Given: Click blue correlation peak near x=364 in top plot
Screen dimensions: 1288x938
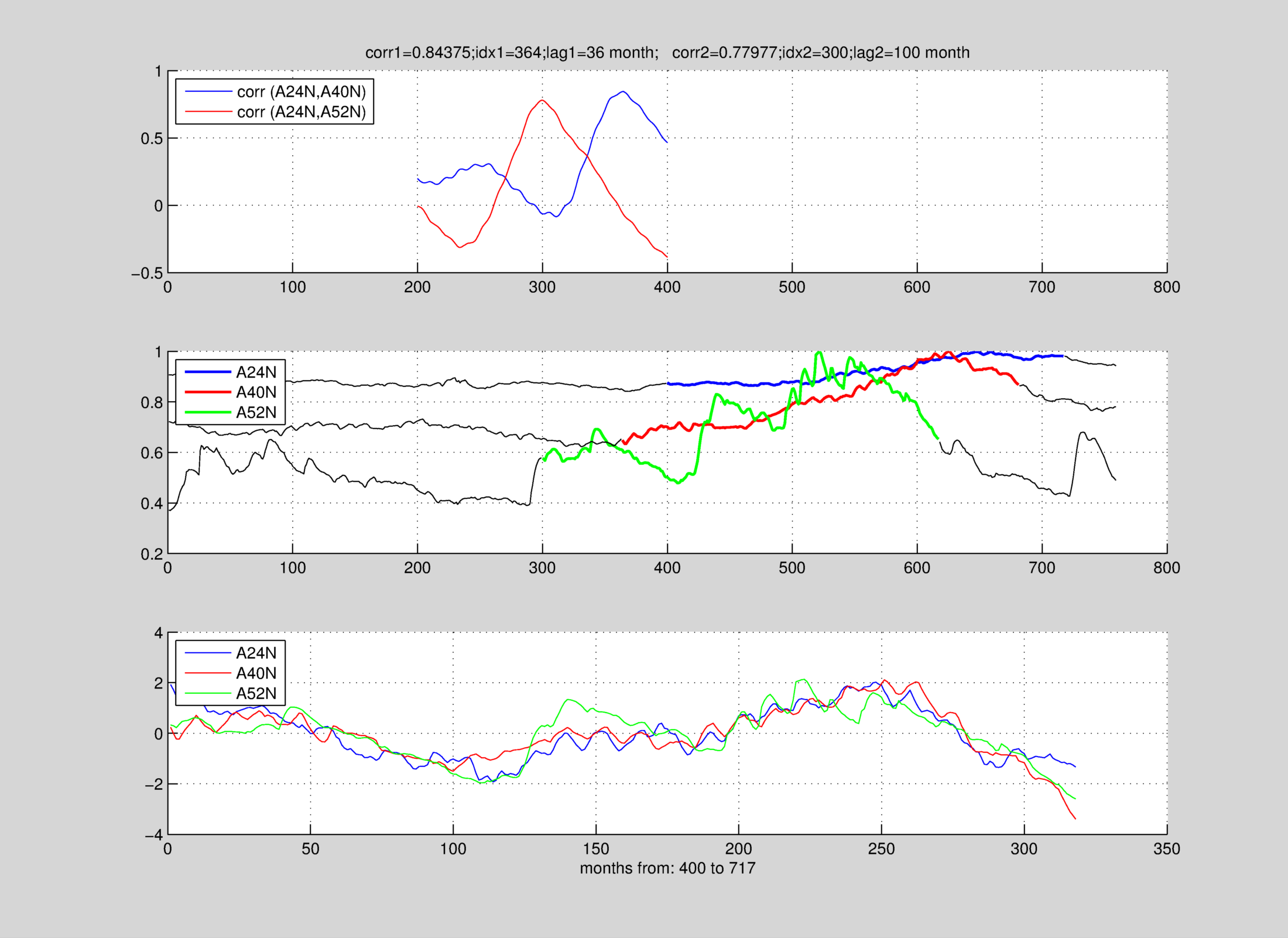Looking at the screenshot, I should click(623, 91).
